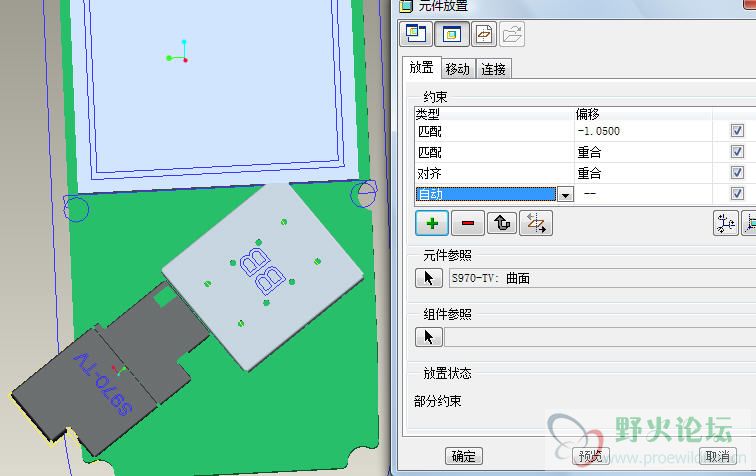Toggle the 自动 constraint row checkbox
Image resolution: width=756 pixels, height=476 pixels.
coord(737,193)
